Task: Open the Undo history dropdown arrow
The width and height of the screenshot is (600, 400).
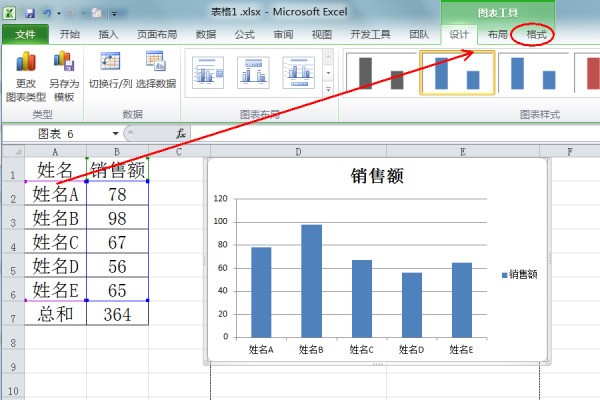Action: click(x=59, y=14)
